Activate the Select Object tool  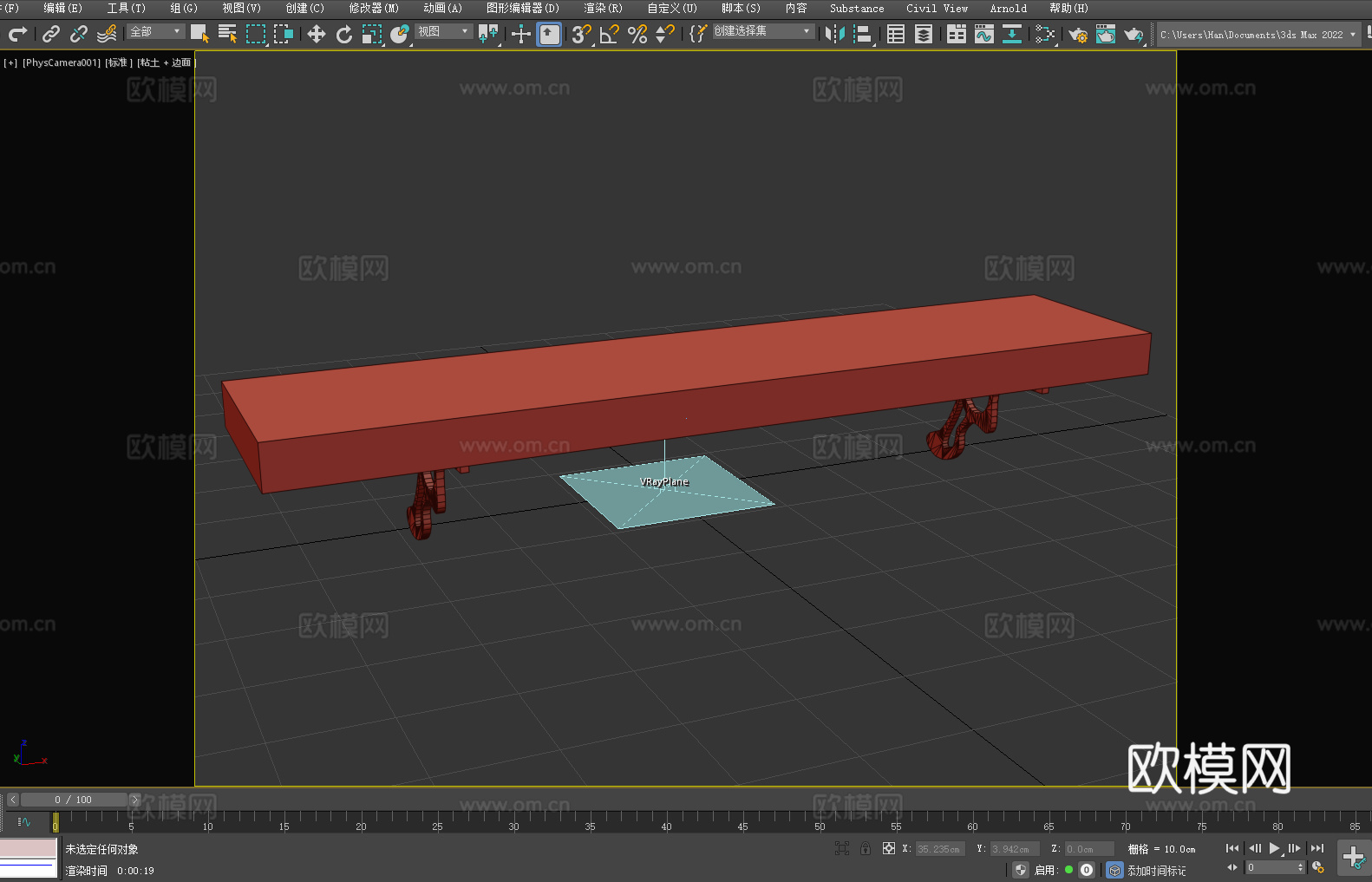[x=199, y=34]
